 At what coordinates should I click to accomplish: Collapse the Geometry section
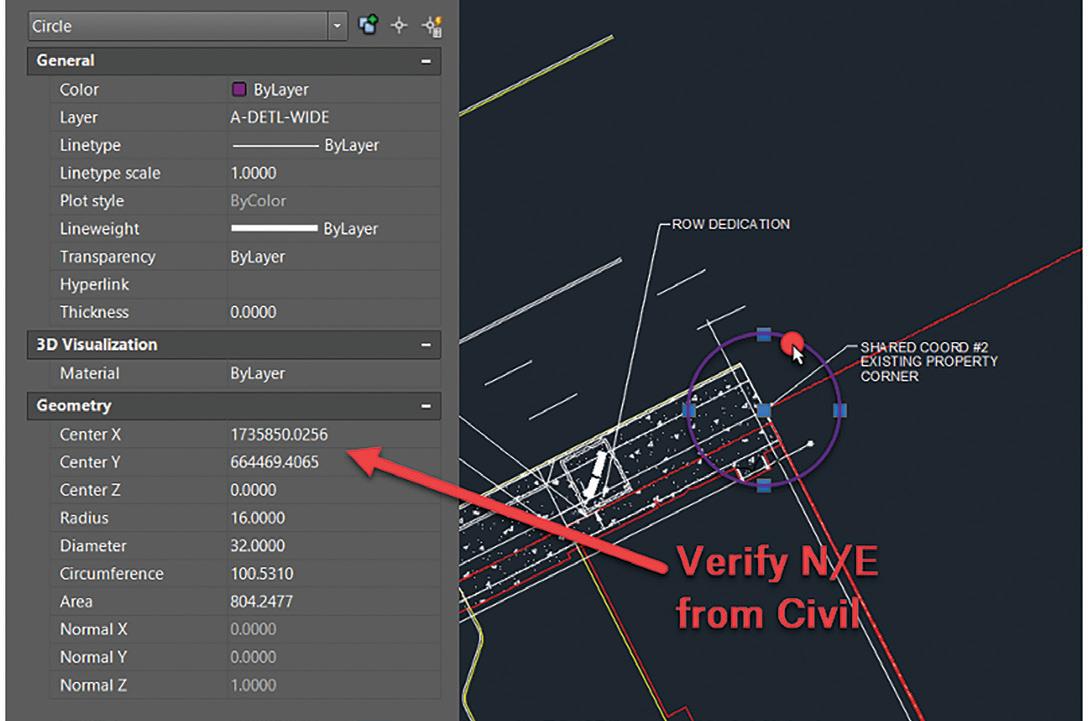coord(426,406)
